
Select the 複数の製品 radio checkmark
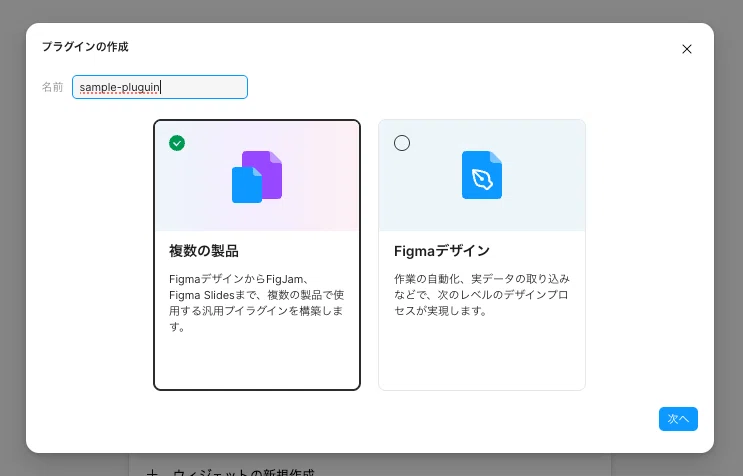coord(177,143)
